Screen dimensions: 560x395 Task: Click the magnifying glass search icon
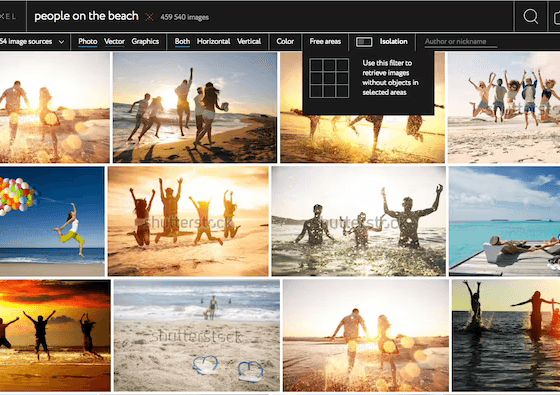(x=531, y=16)
